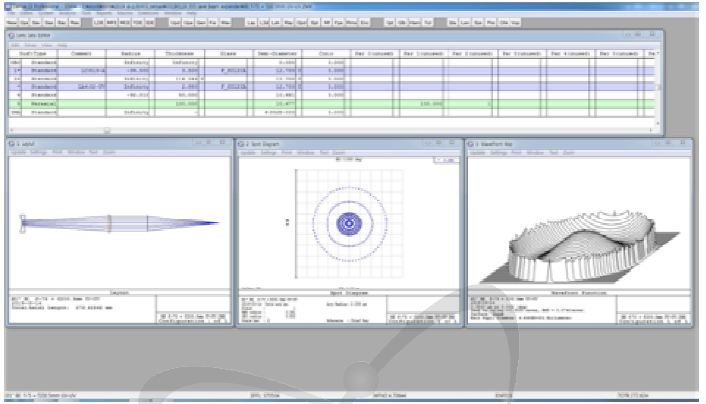
Task: Open the Analysis menu
Action: point(68,14)
